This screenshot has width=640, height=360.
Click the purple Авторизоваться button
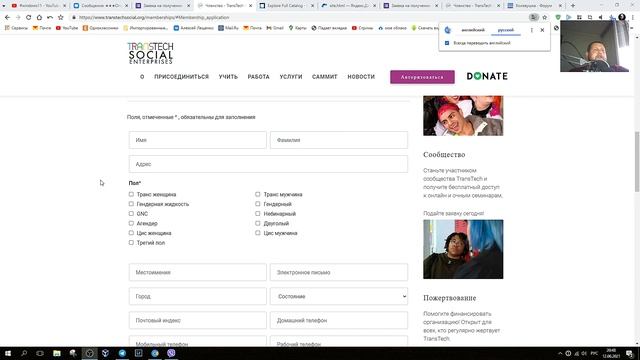(422, 77)
